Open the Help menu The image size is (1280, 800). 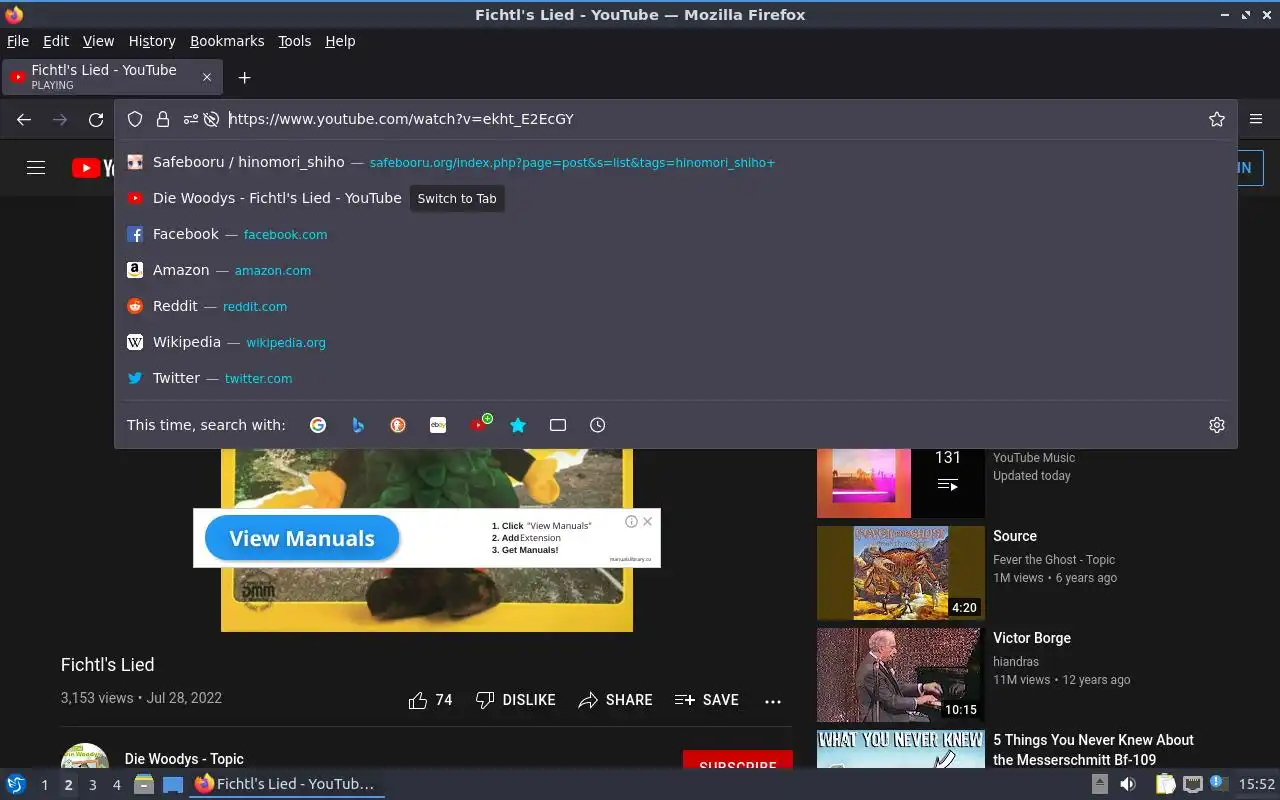(340, 41)
